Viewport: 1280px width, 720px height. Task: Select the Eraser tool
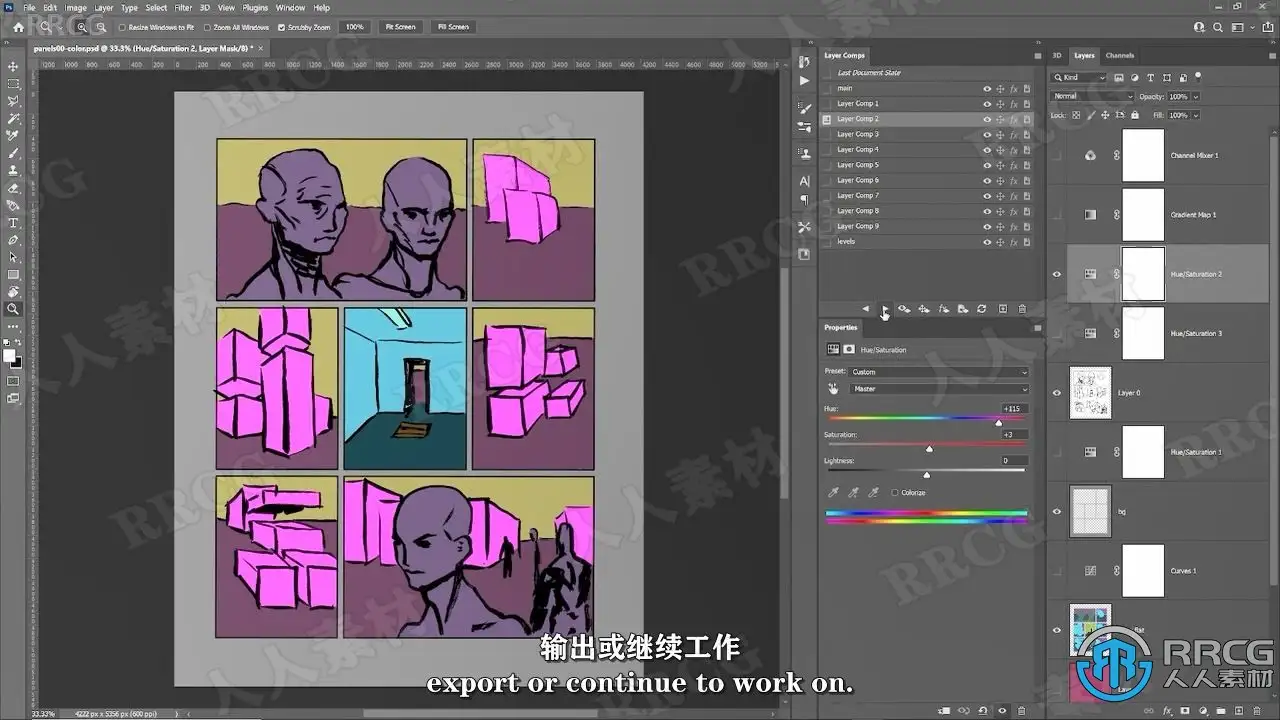pyautogui.click(x=13, y=188)
